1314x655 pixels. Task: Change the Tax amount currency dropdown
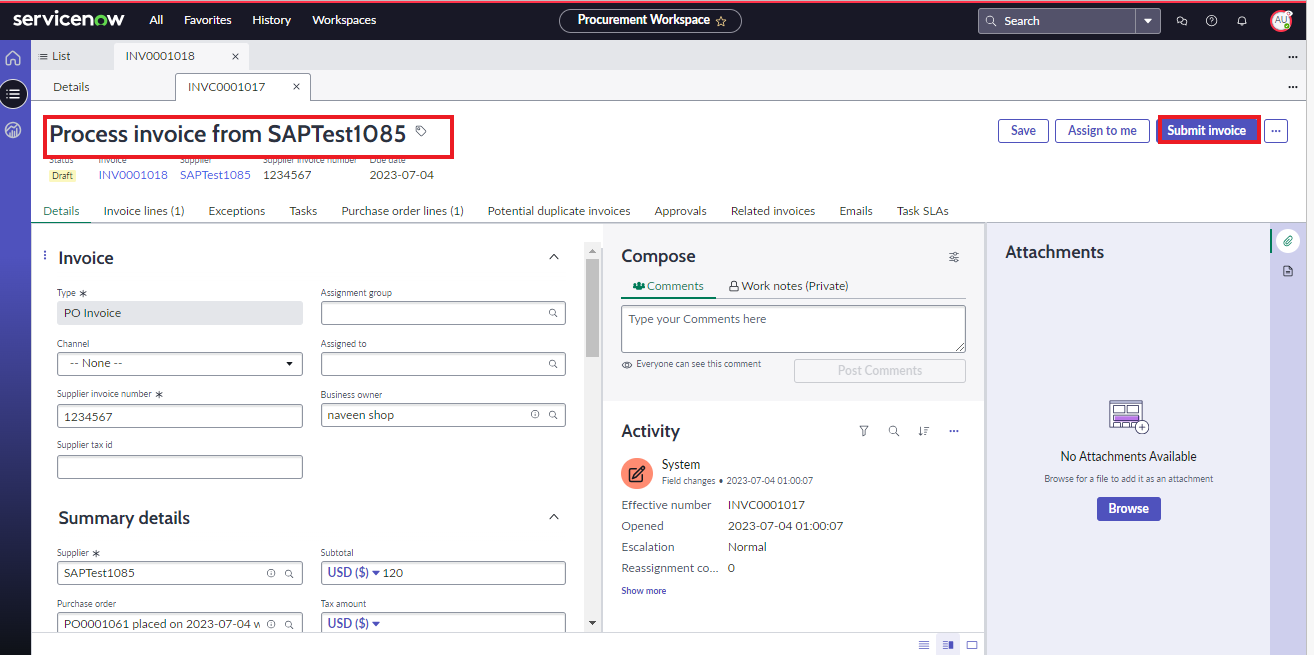[354, 623]
